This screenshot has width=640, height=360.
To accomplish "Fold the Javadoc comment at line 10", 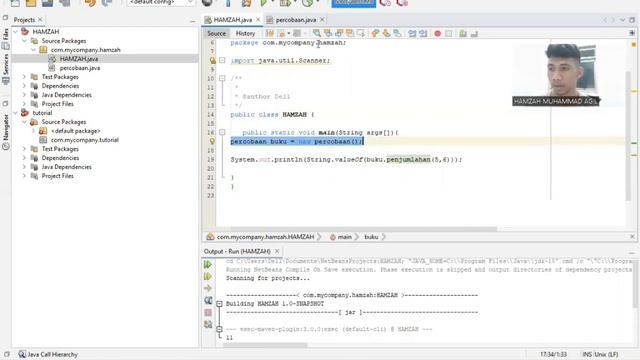I will click(222, 78).
